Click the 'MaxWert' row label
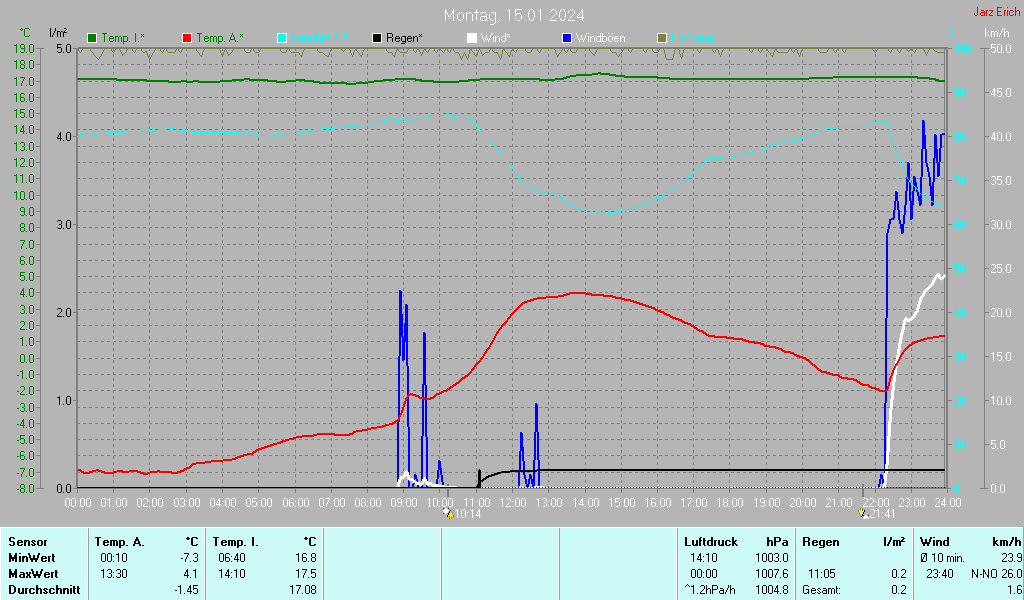Screen dimensions: 1024x600 33,574
